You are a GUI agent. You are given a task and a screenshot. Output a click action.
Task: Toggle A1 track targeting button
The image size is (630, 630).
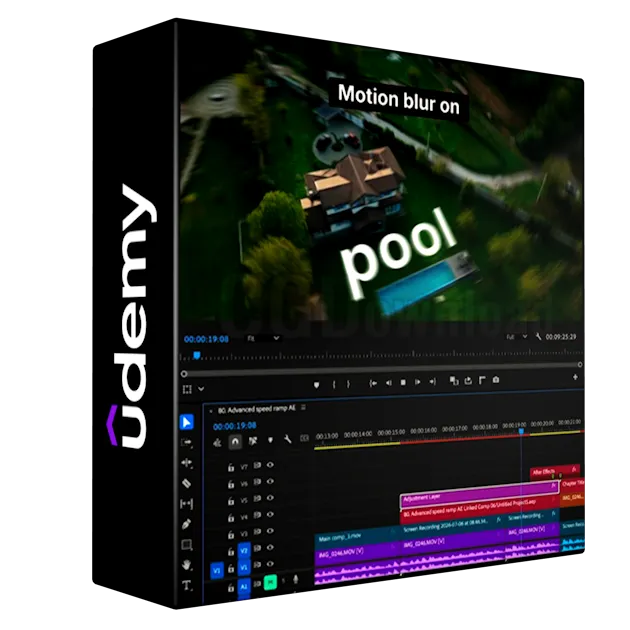244,587
